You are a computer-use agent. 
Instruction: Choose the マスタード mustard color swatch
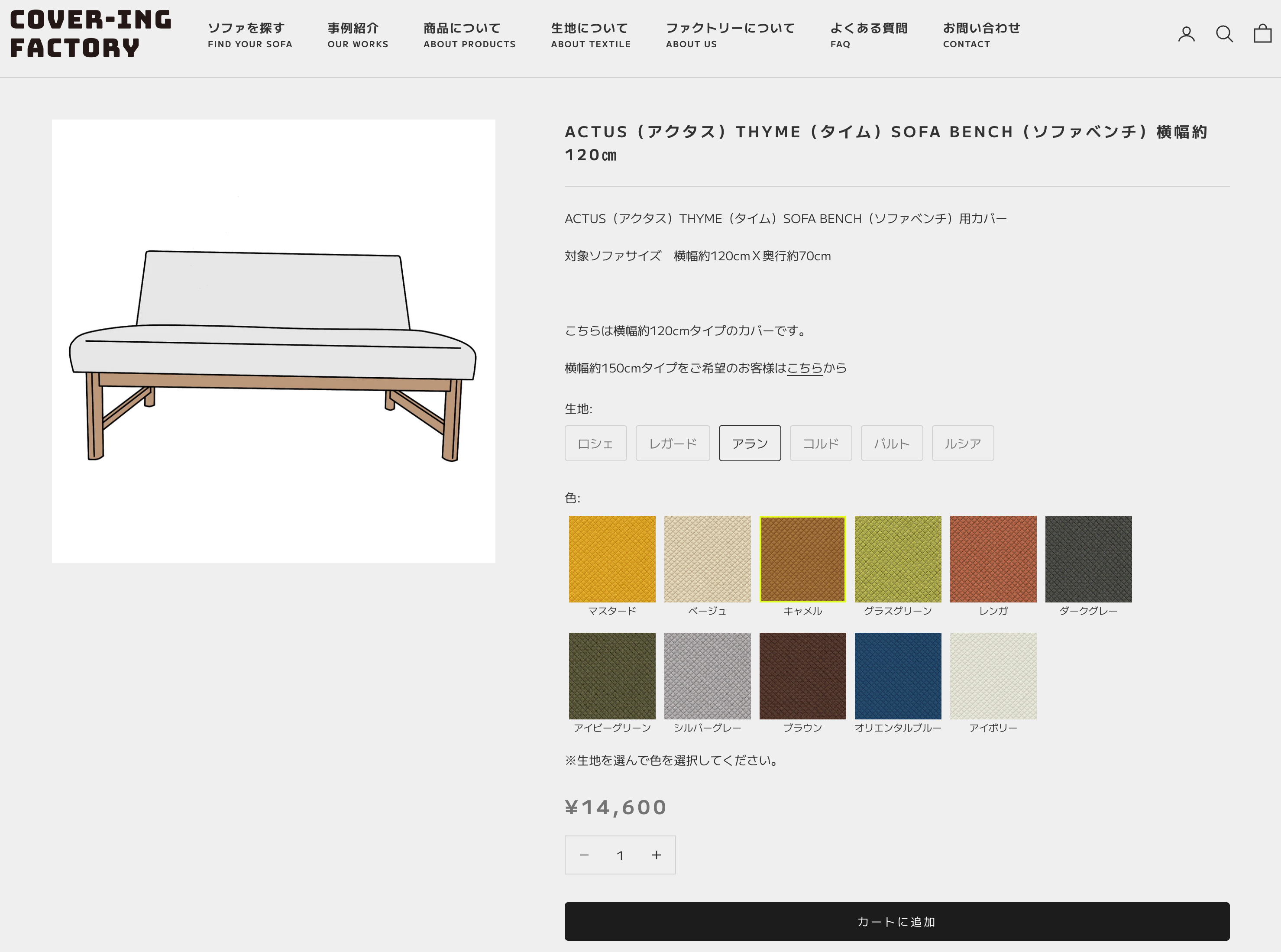tap(612, 559)
